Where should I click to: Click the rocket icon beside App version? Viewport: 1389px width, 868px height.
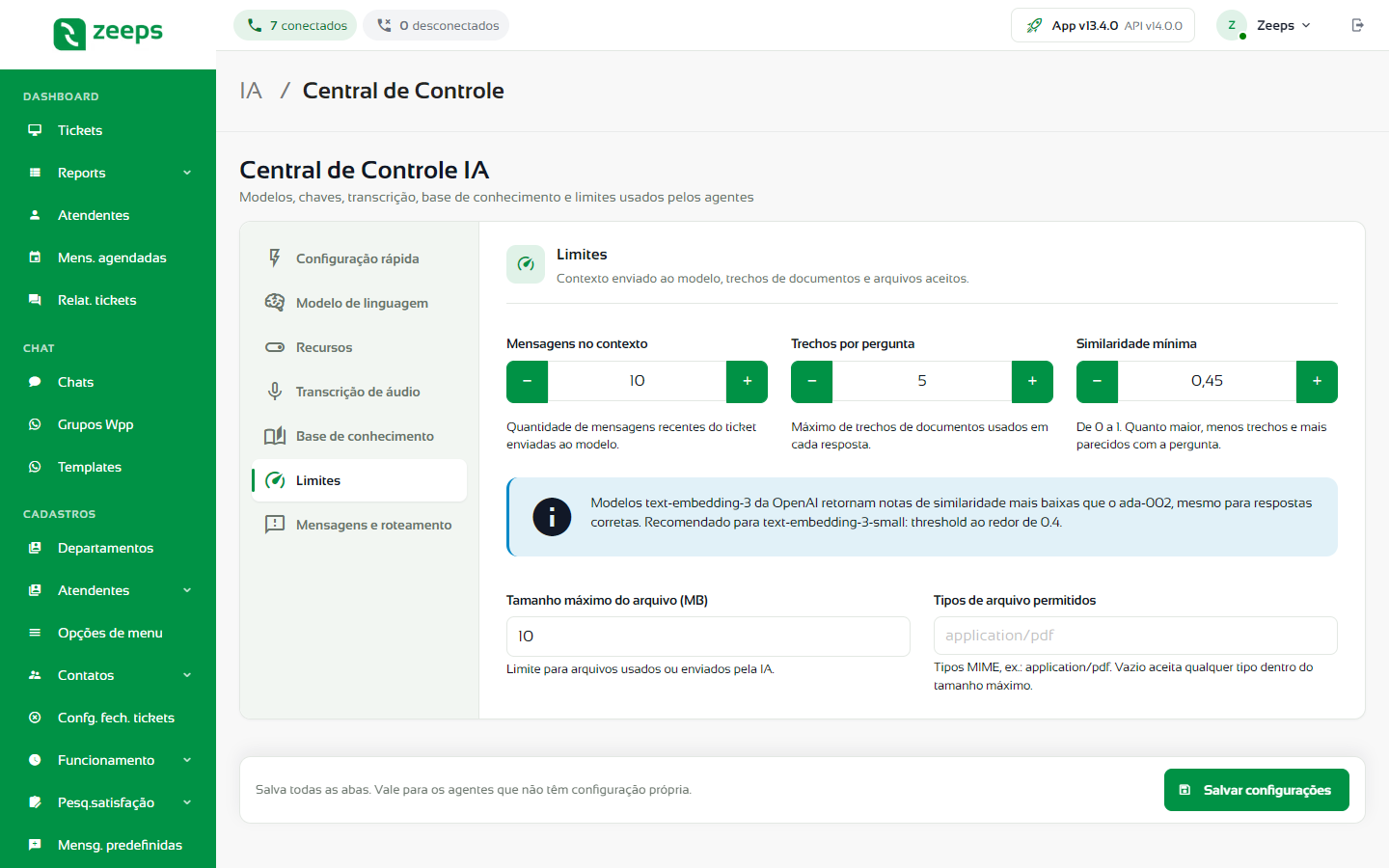pos(1034,25)
